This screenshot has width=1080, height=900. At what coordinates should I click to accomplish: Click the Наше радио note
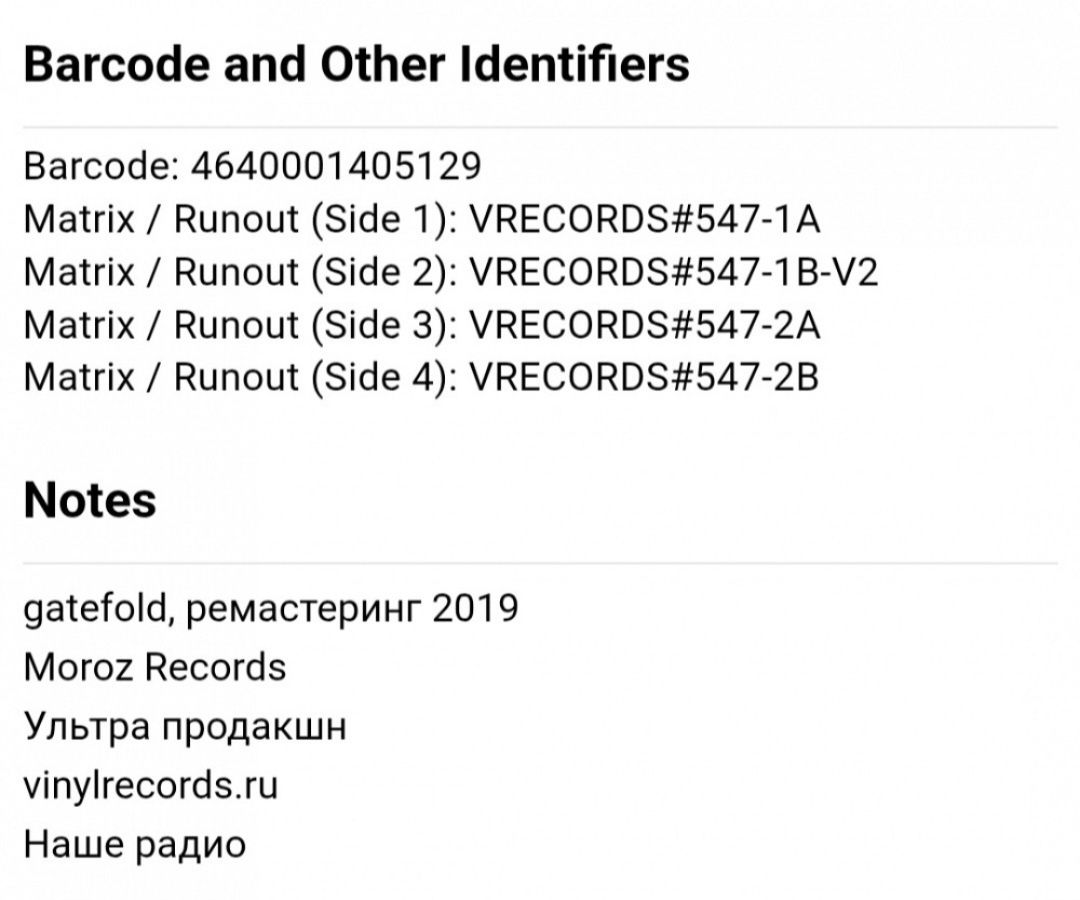[x=134, y=845]
